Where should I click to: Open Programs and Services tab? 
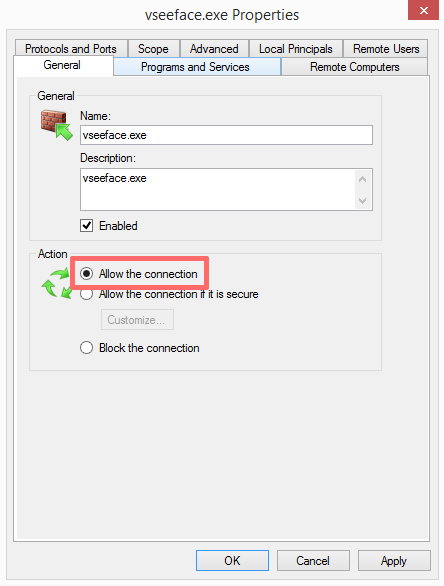tap(195, 67)
